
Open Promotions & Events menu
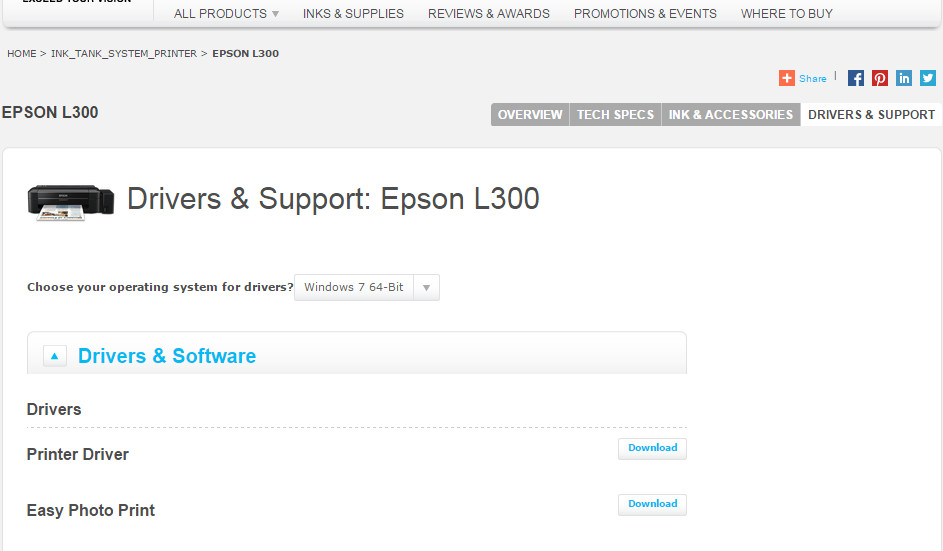pos(645,13)
